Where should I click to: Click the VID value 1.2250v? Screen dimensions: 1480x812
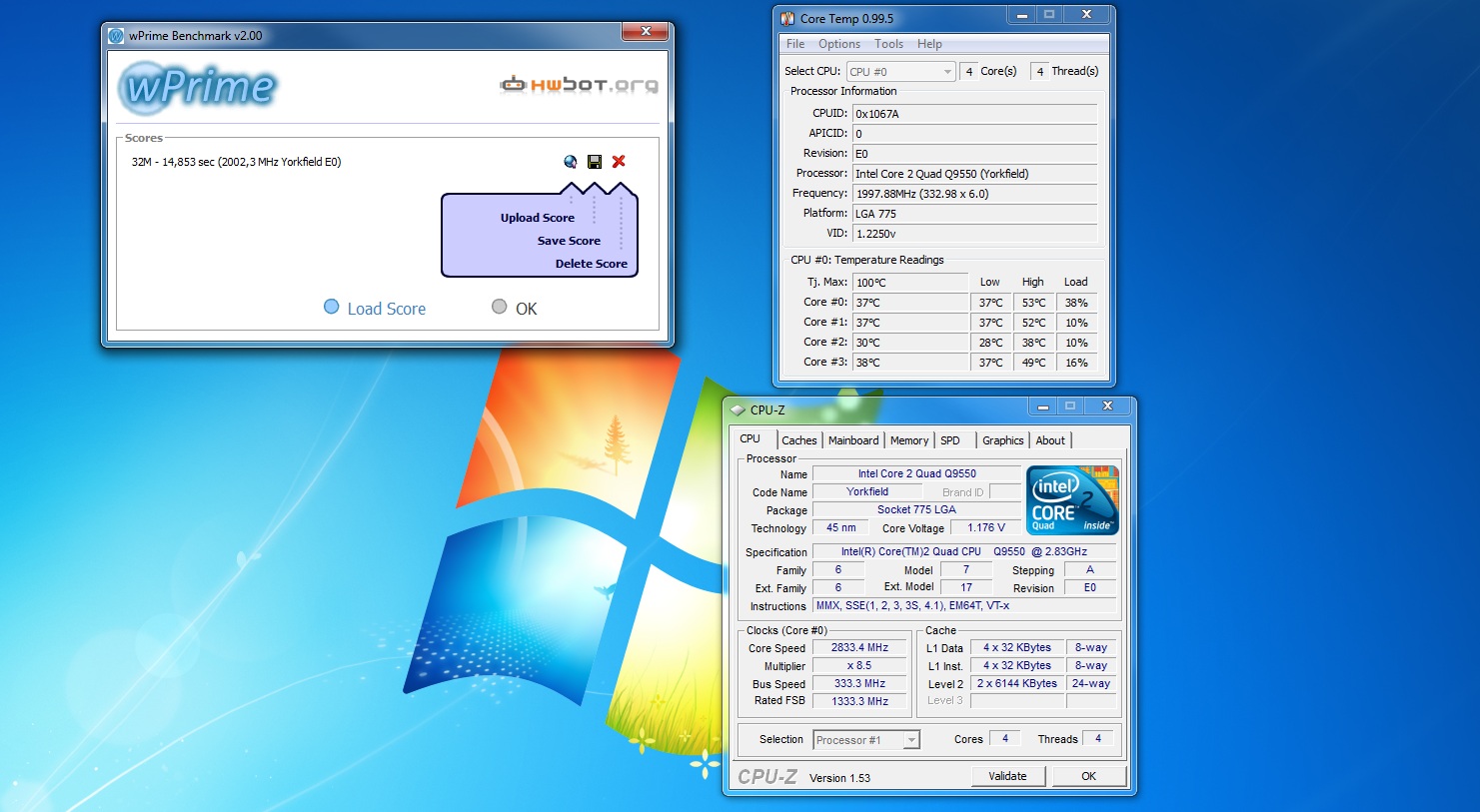(974, 234)
